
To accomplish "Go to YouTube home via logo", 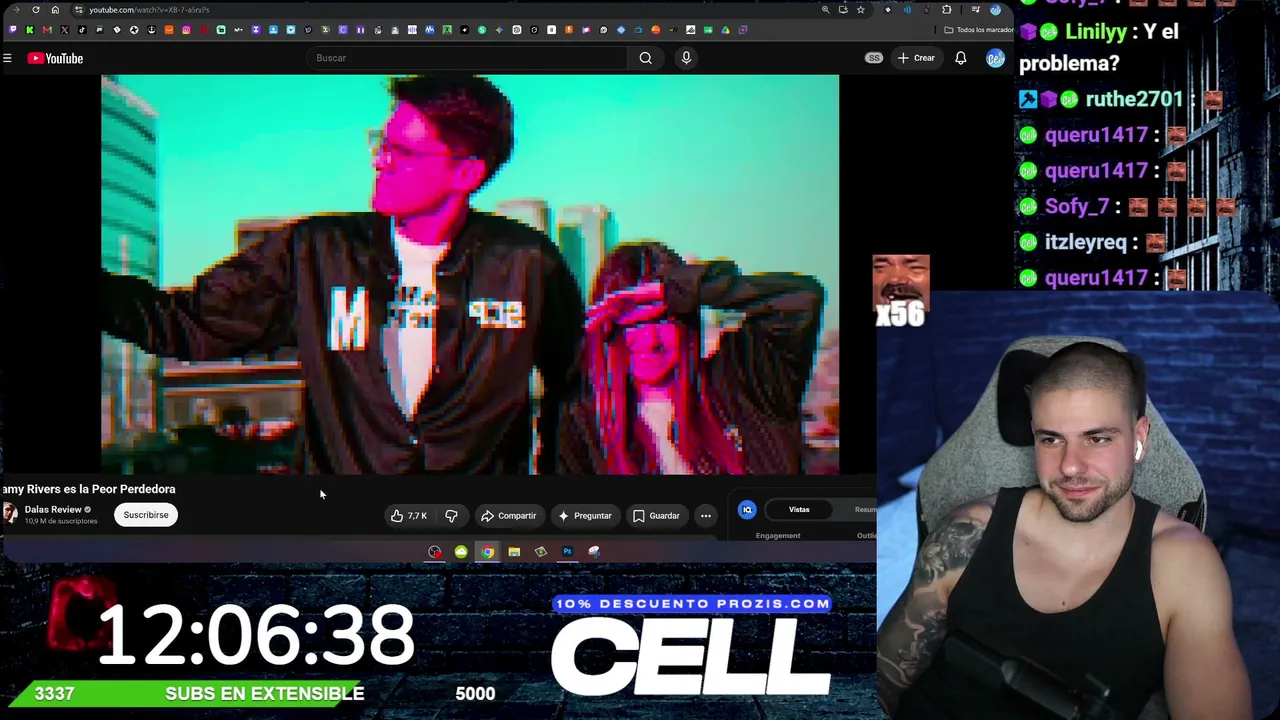I will click(55, 58).
